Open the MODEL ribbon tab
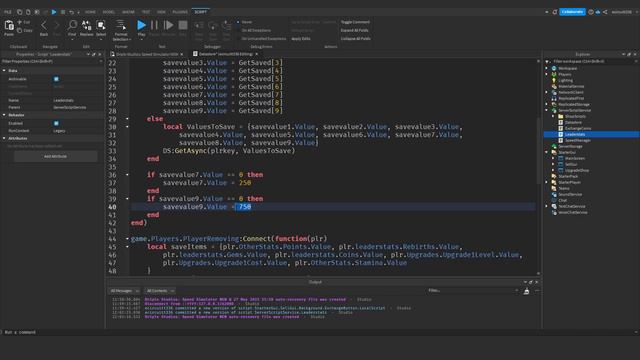Image resolution: width=640 pixels, height=360 pixels. click(x=109, y=12)
